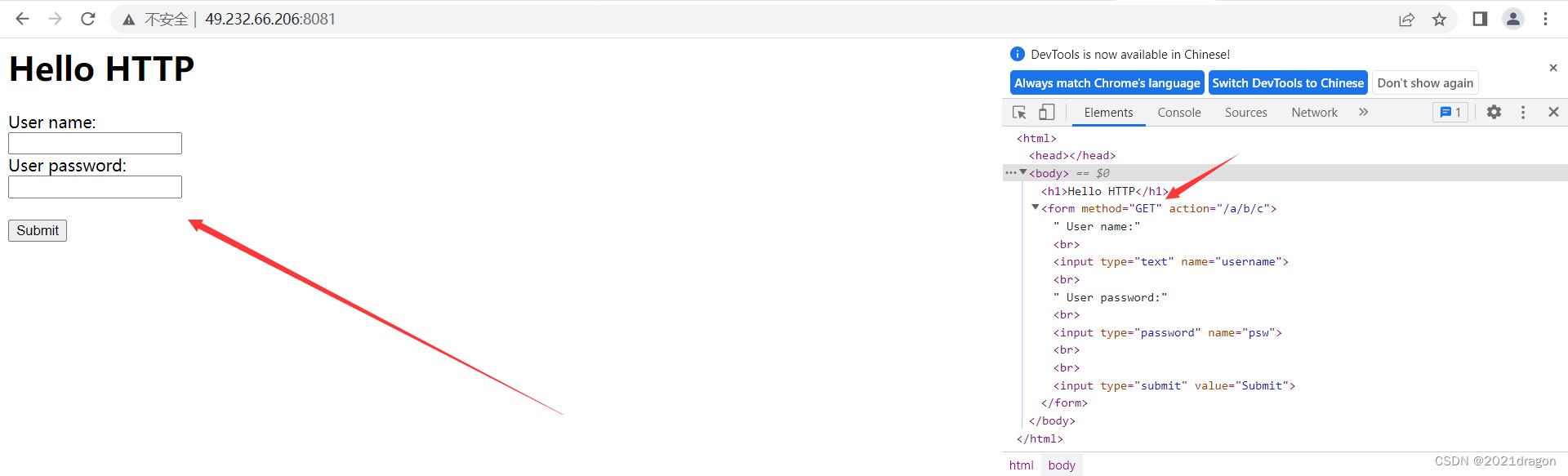Activate the inspect element picker
Image resolution: width=1568 pixels, height=476 pixels.
click(x=1019, y=113)
